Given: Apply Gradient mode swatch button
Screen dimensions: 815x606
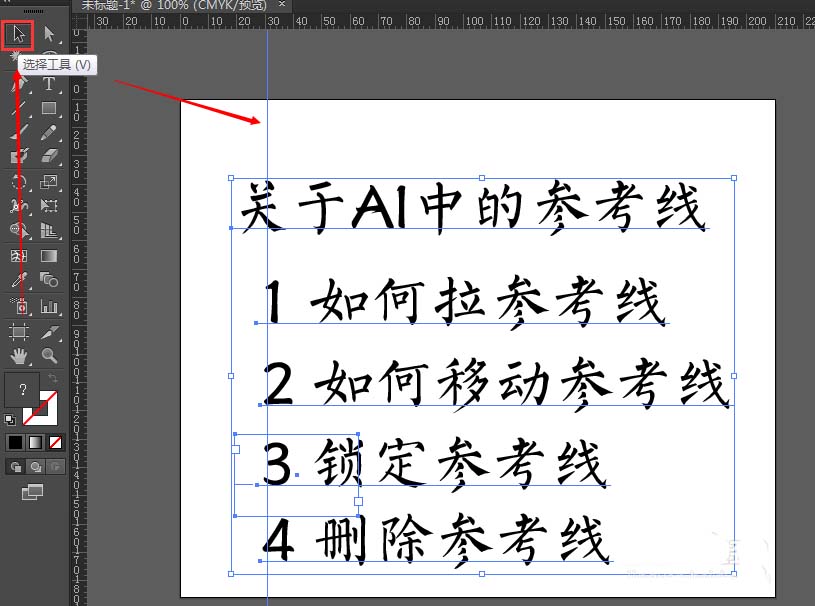Looking at the screenshot, I should tap(35, 442).
